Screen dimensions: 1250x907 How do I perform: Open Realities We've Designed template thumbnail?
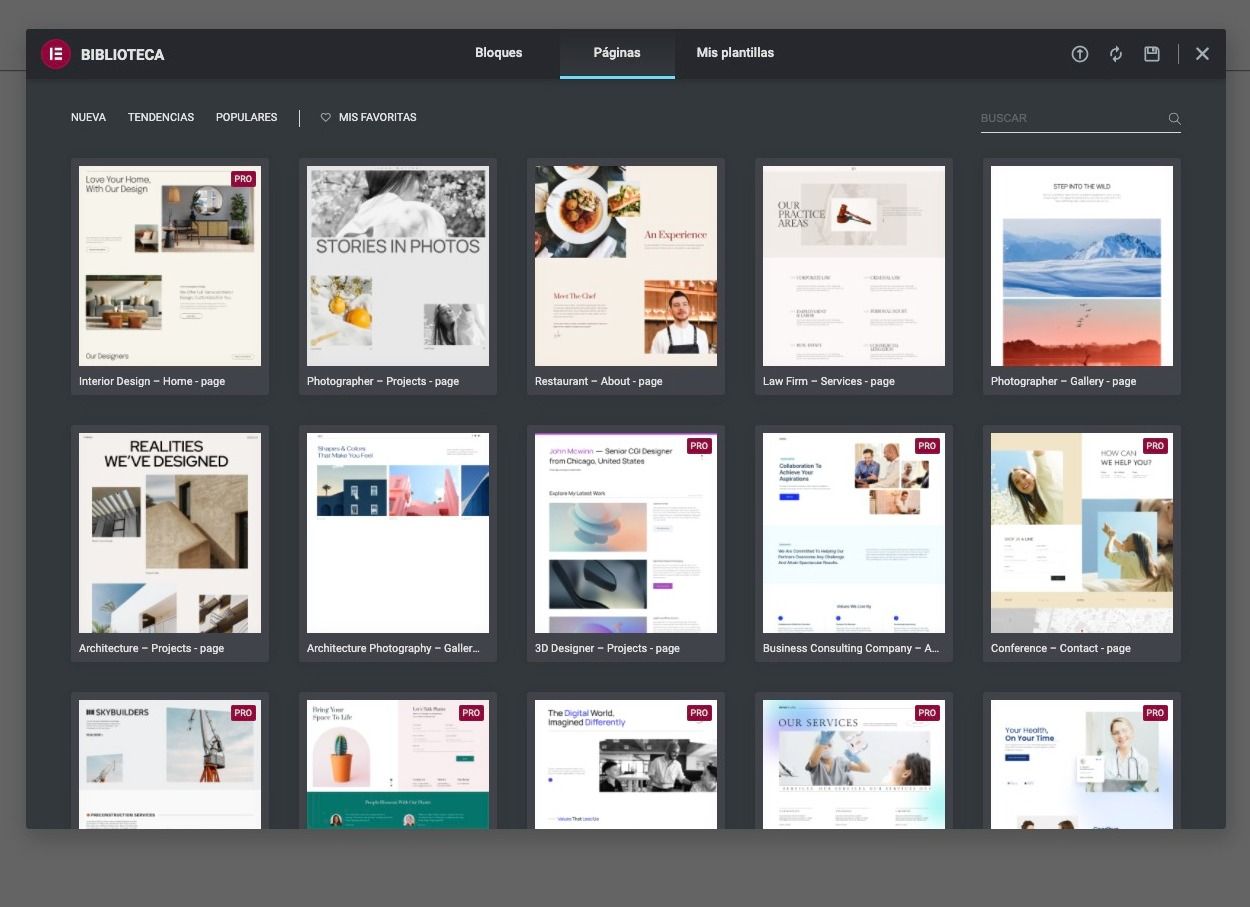tap(170, 533)
